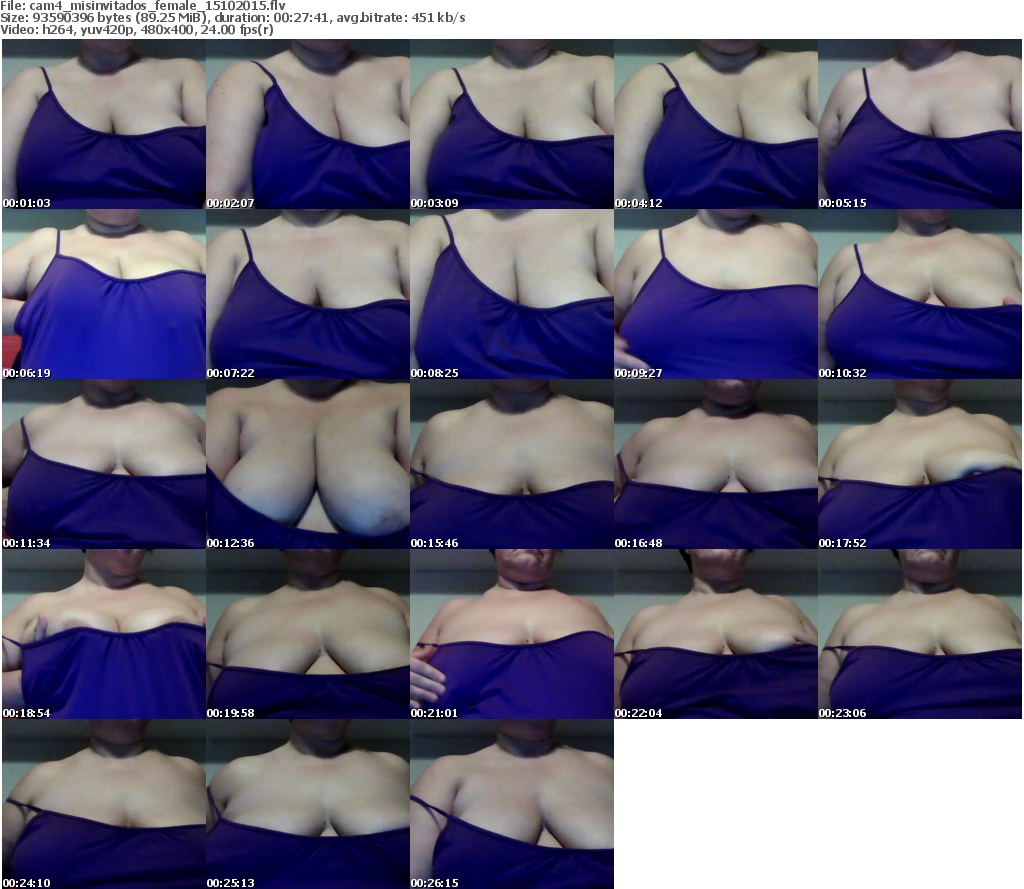Select the thumbnail stamped 00:19:58
The image size is (1024, 889).
[308, 634]
